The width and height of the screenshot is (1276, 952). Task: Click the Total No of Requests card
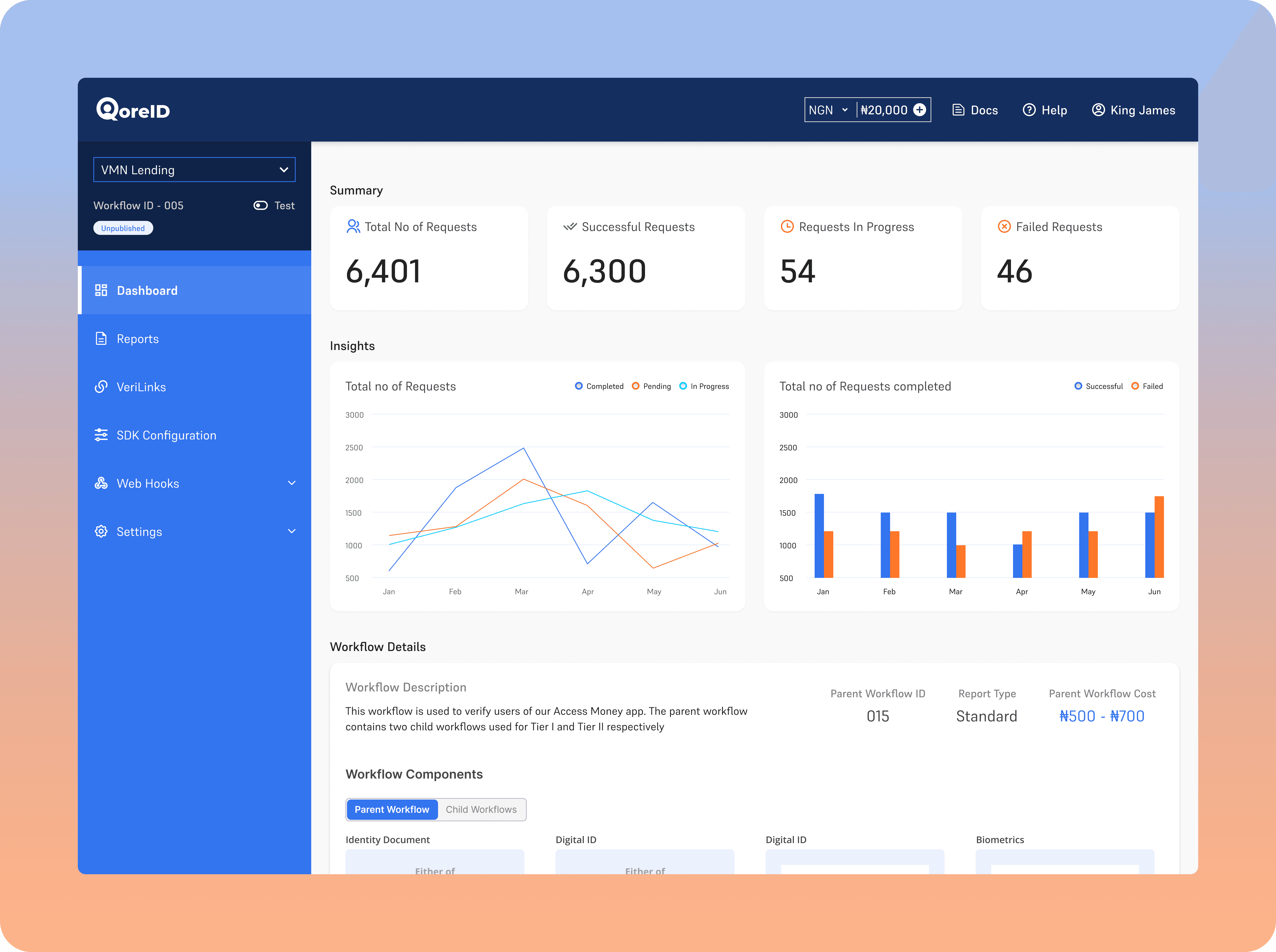tap(428, 258)
